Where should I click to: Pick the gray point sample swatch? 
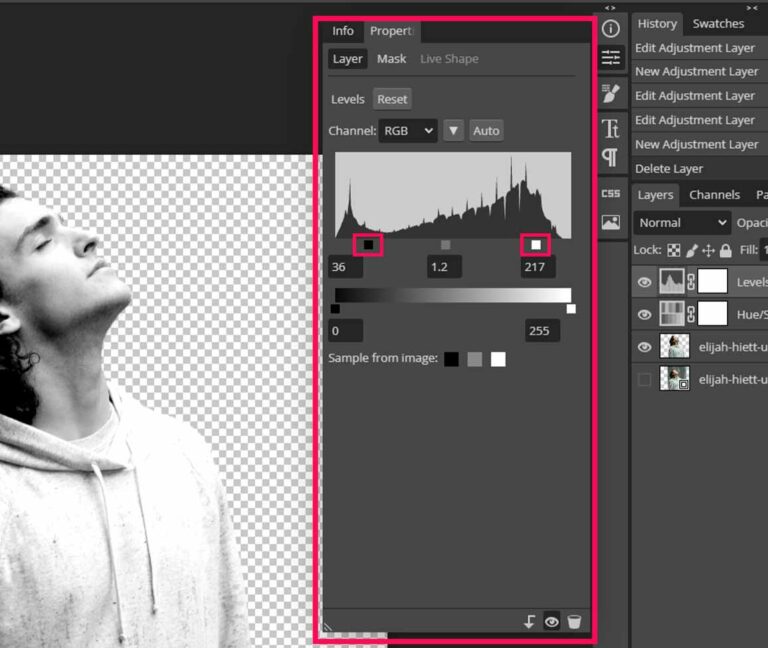[475, 359]
